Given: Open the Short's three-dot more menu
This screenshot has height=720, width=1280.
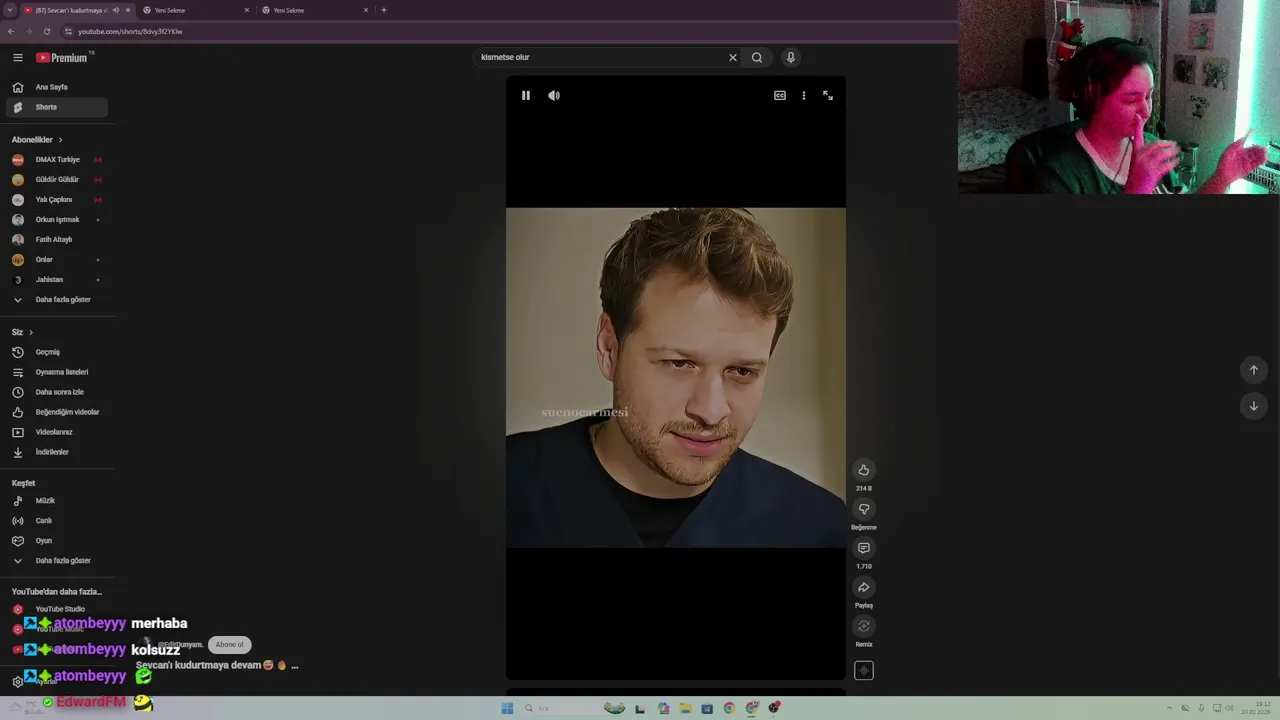Looking at the screenshot, I should click(804, 96).
